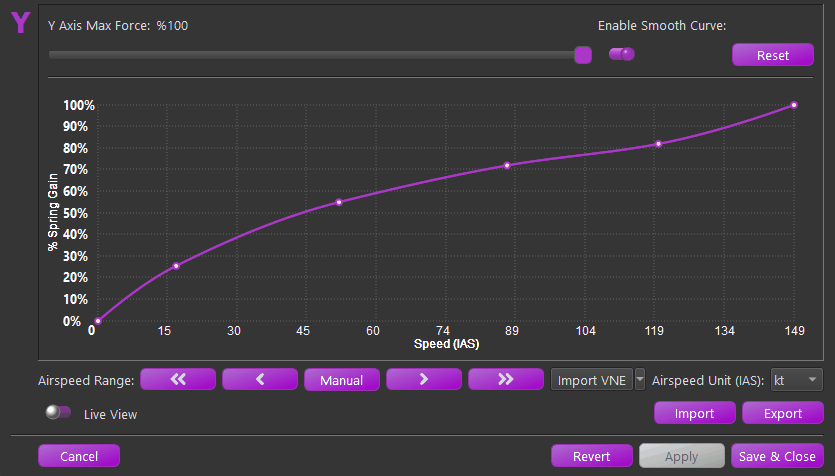Click the Import button
Screen dimensions: 835x476
tap(695, 413)
